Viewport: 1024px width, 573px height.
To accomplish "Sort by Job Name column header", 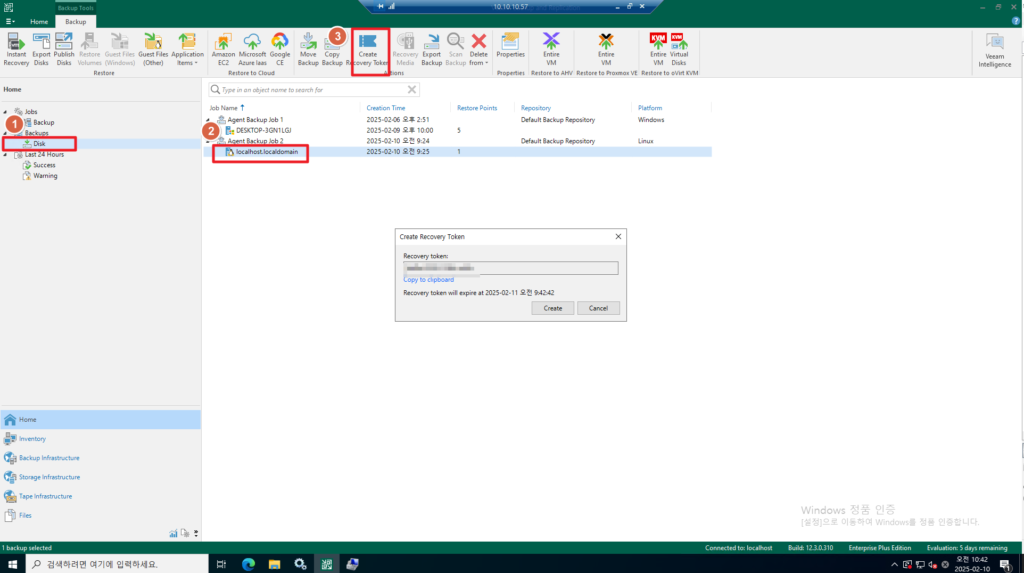I will coord(223,108).
